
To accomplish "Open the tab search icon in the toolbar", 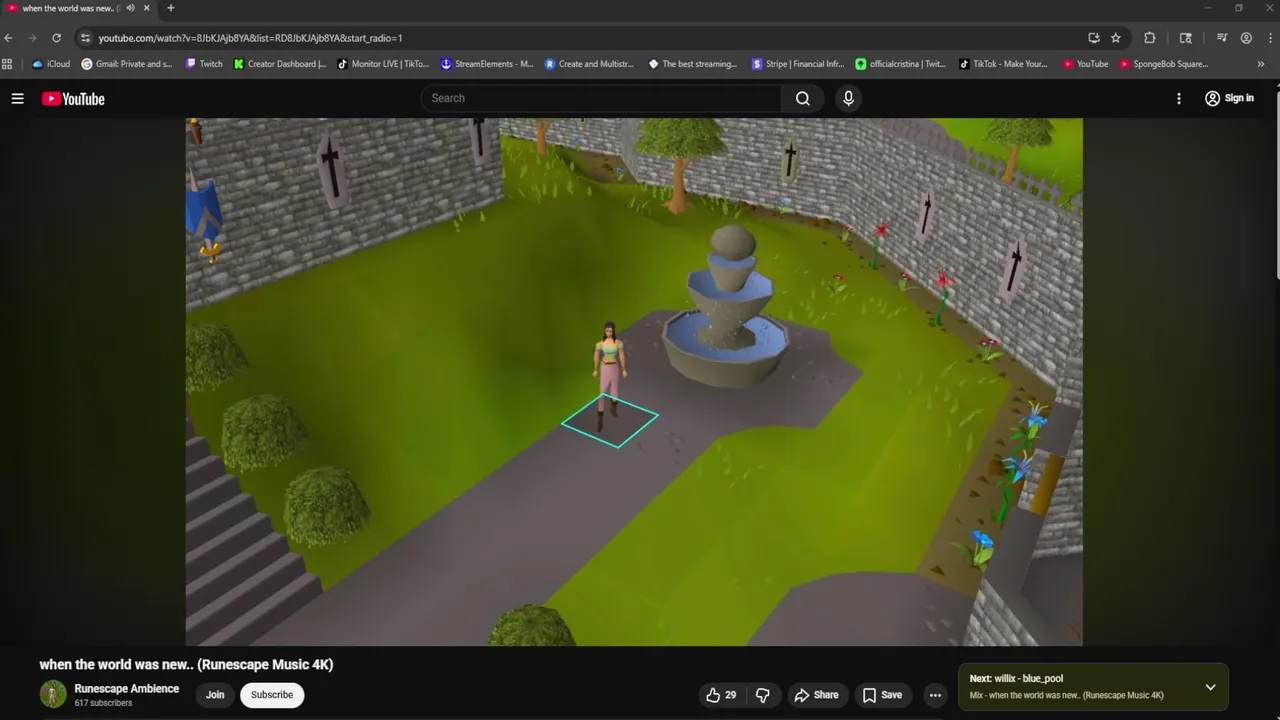I will point(1186,38).
